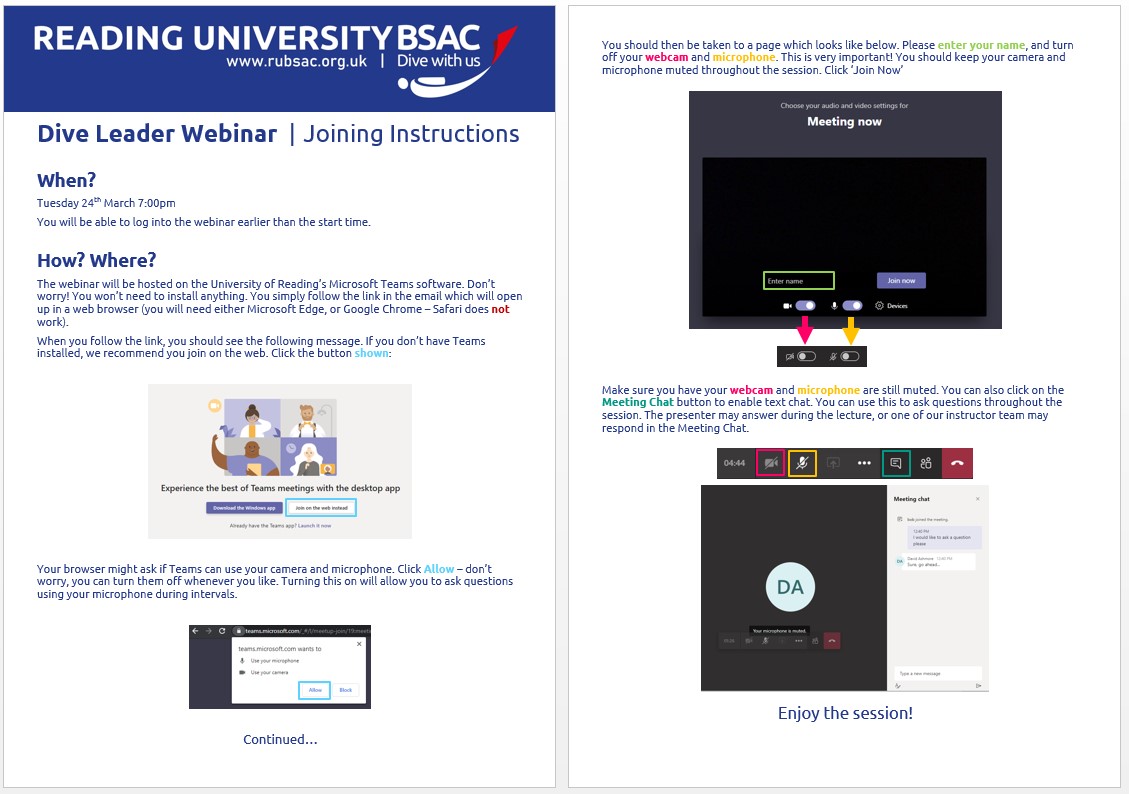Click the Devices label next to the gear
The height and width of the screenshot is (794, 1129).
pos(897,306)
